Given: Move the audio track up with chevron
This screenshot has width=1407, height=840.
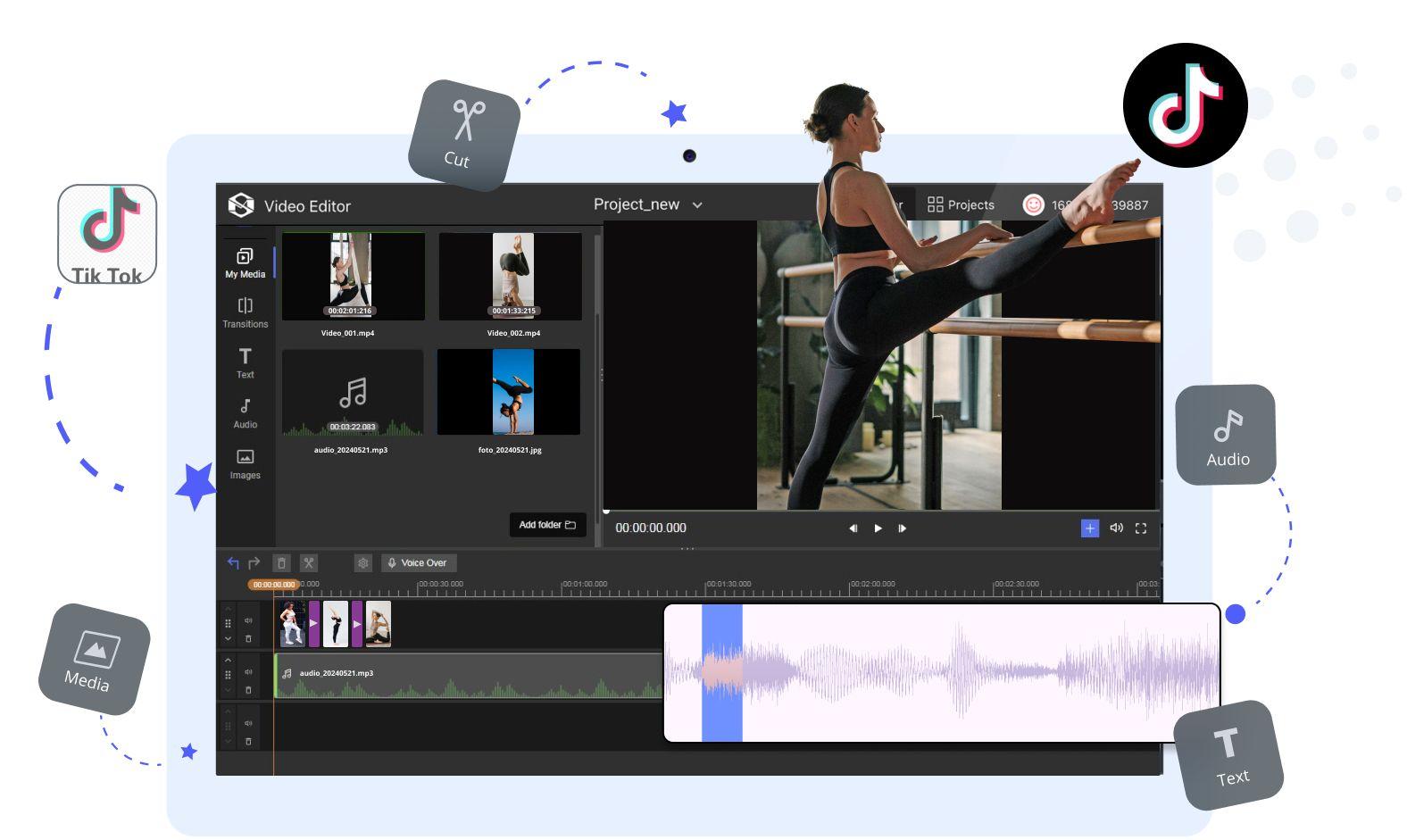Looking at the screenshot, I should pos(228,660).
